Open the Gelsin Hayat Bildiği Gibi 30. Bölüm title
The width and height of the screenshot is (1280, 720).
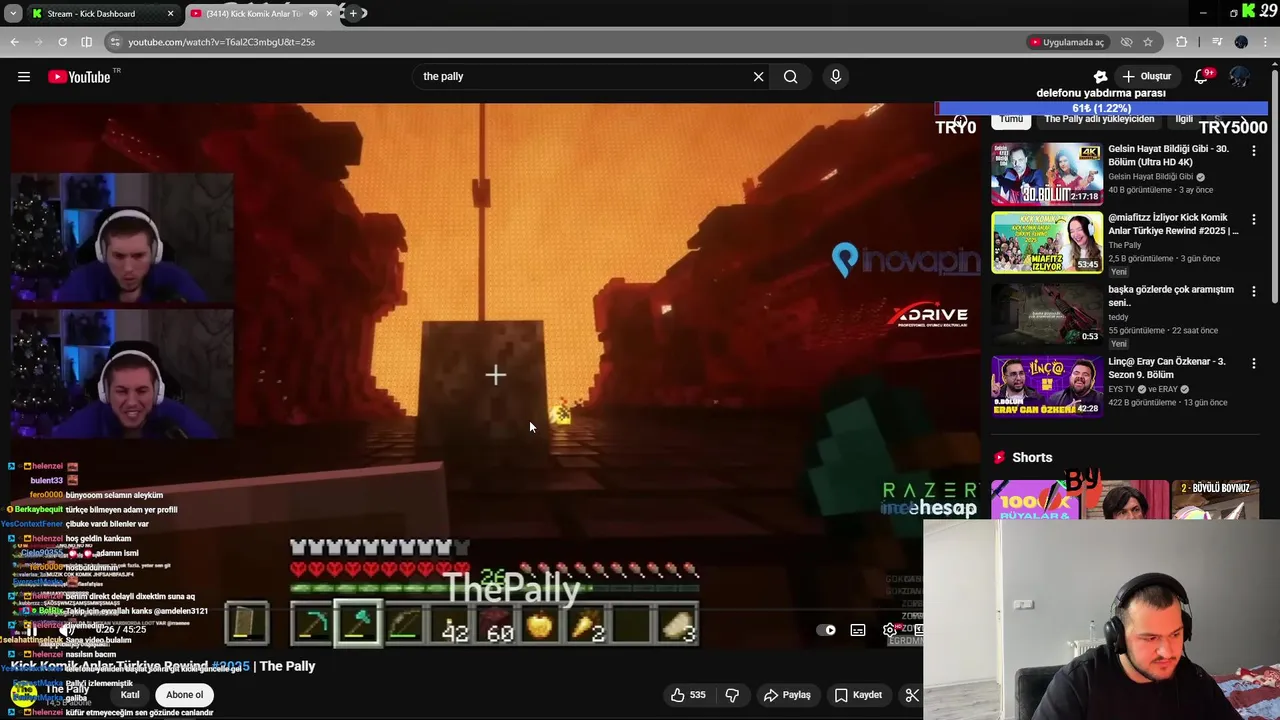point(1168,156)
